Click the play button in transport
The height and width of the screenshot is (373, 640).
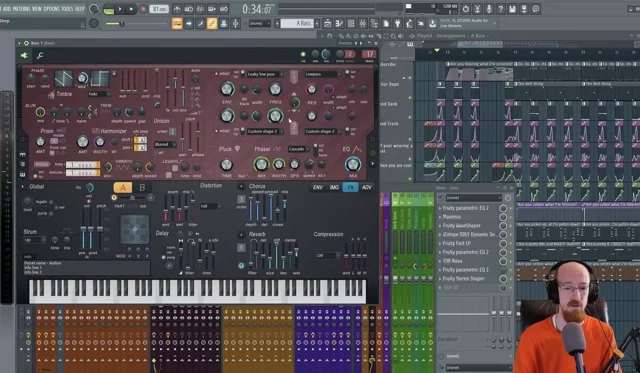pos(120,9)
